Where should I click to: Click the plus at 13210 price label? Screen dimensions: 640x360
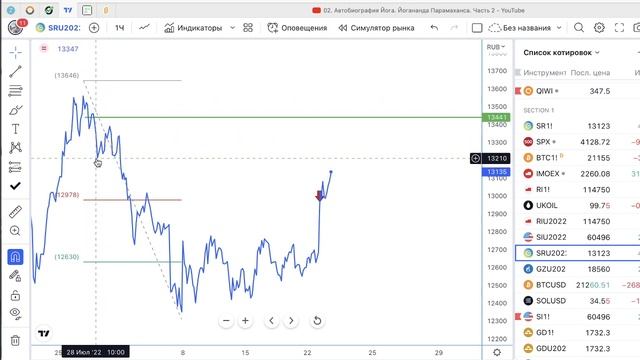tap(475, 158)
